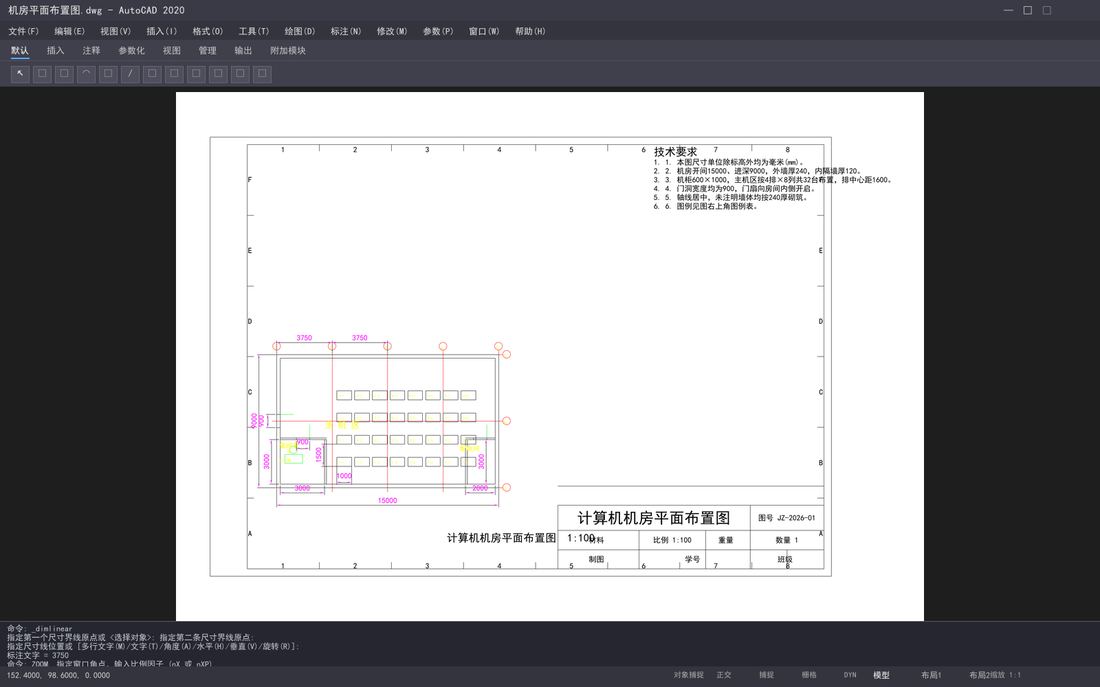Open the 视图(V) menu in menu bar

click(115, 31)
